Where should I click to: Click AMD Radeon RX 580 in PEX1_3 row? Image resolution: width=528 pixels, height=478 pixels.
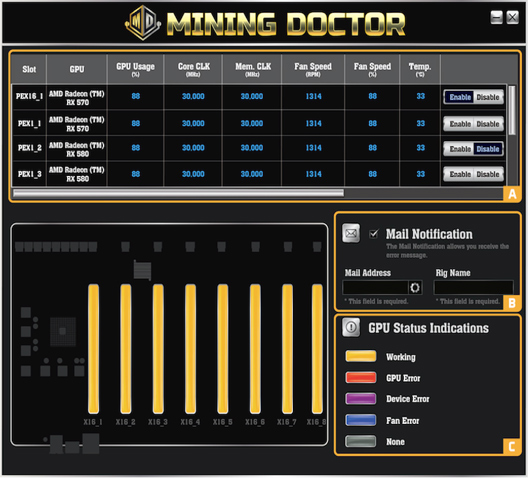coord(77,174)
